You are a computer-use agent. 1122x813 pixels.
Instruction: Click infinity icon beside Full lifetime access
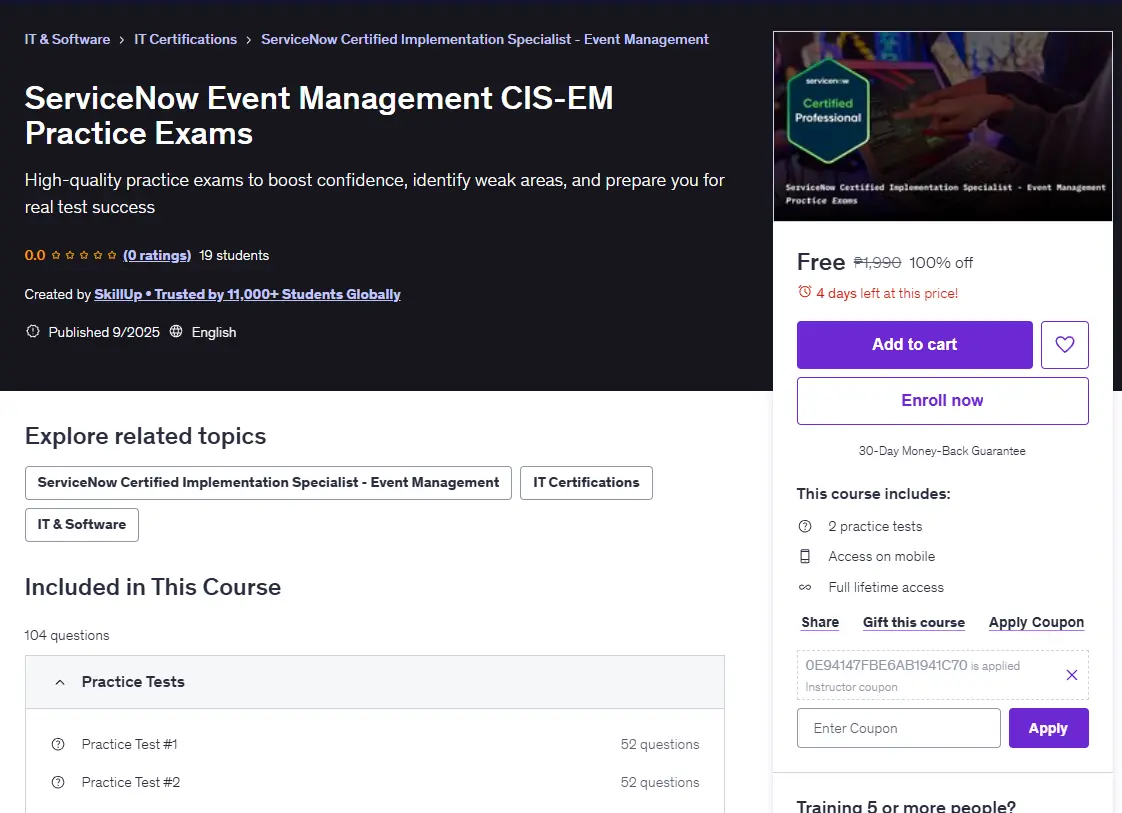pyautogui.click(x=805, y=587)
